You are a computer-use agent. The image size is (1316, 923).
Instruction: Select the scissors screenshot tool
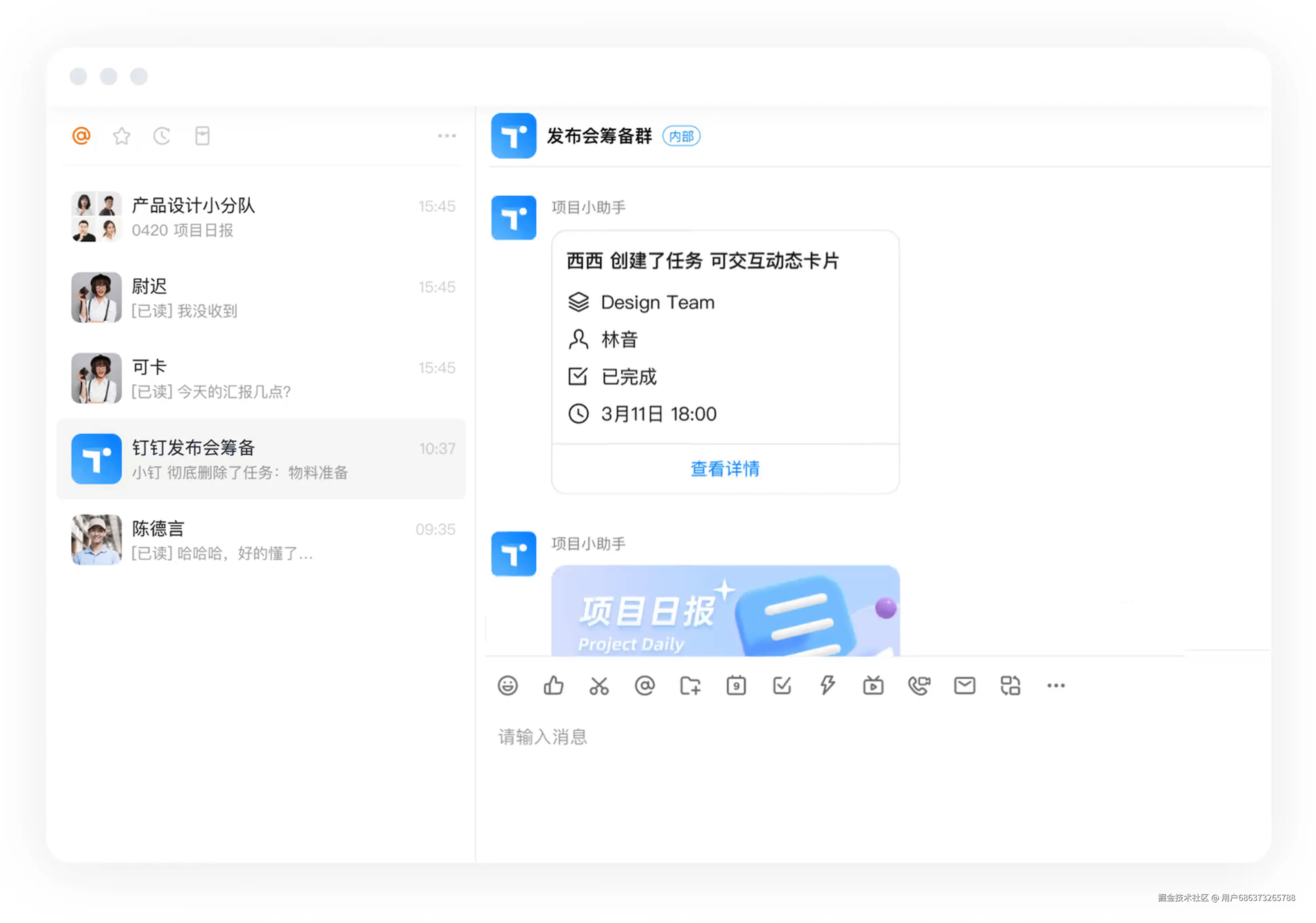pos(599,685)
